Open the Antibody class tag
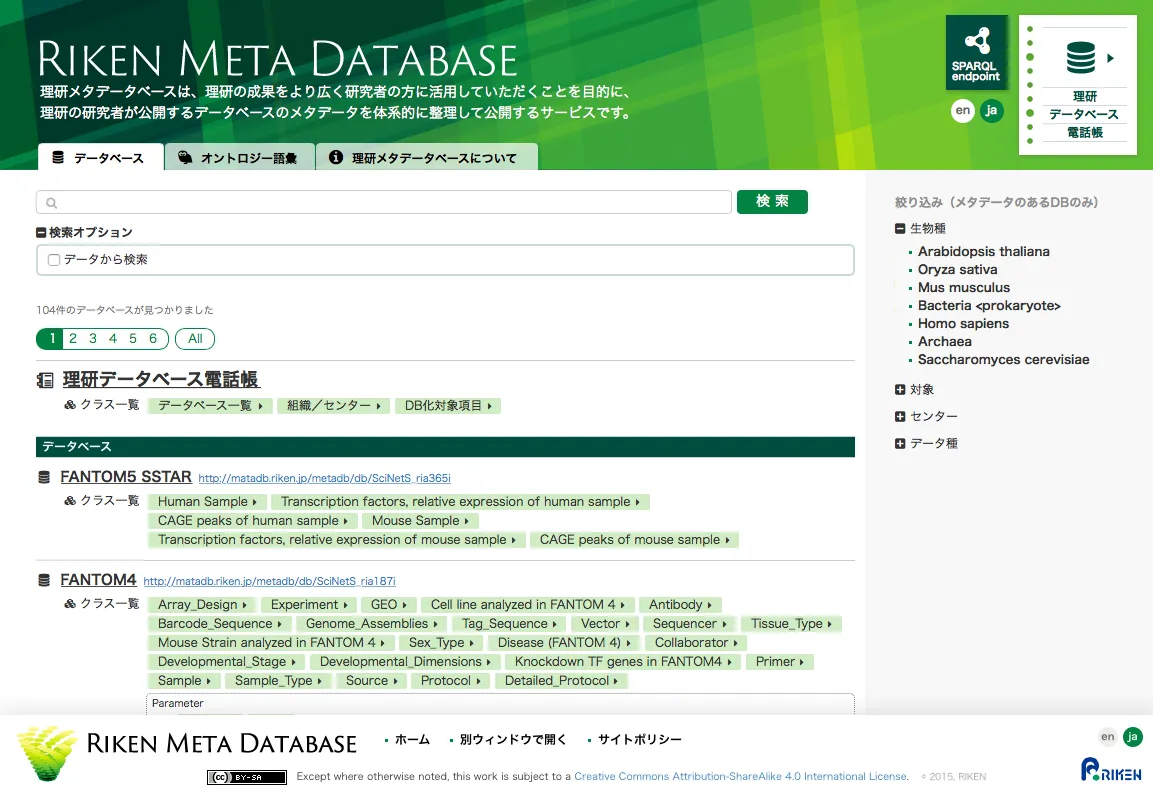Image resolution: width=1153 pixels, height=795 pixels. coord(680,605)
